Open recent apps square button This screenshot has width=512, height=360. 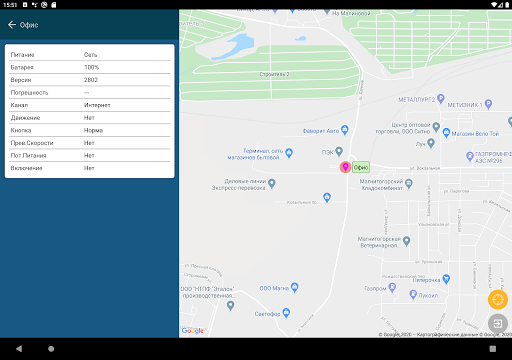[x=493, y=349]
